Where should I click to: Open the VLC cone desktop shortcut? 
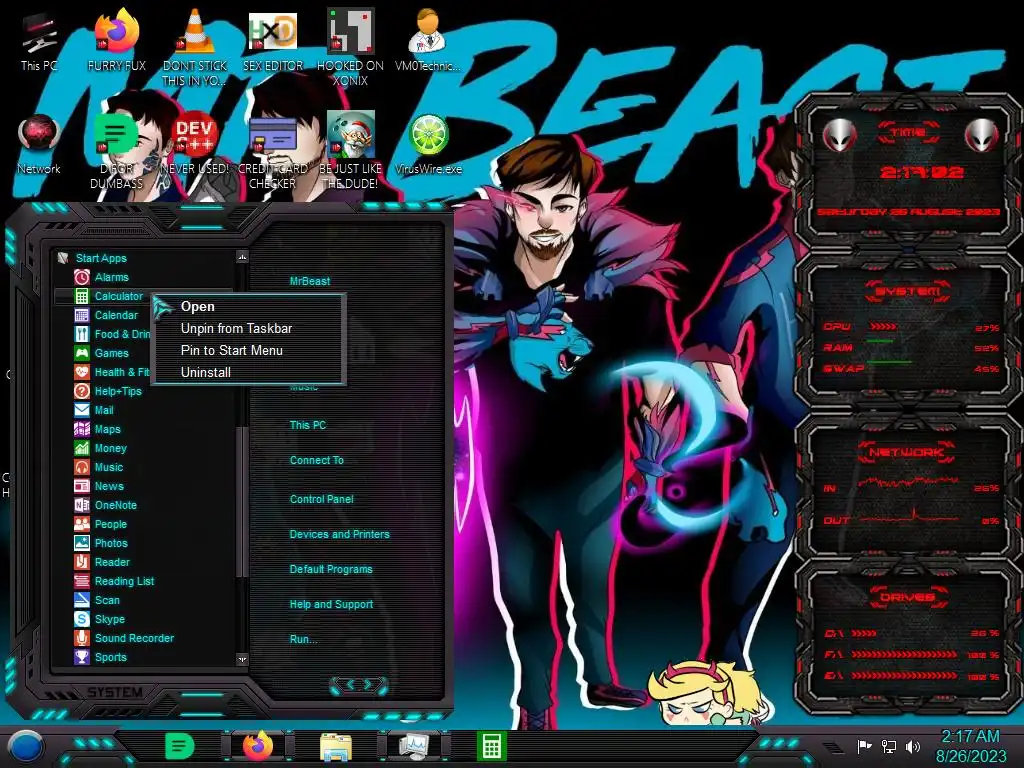195,46
